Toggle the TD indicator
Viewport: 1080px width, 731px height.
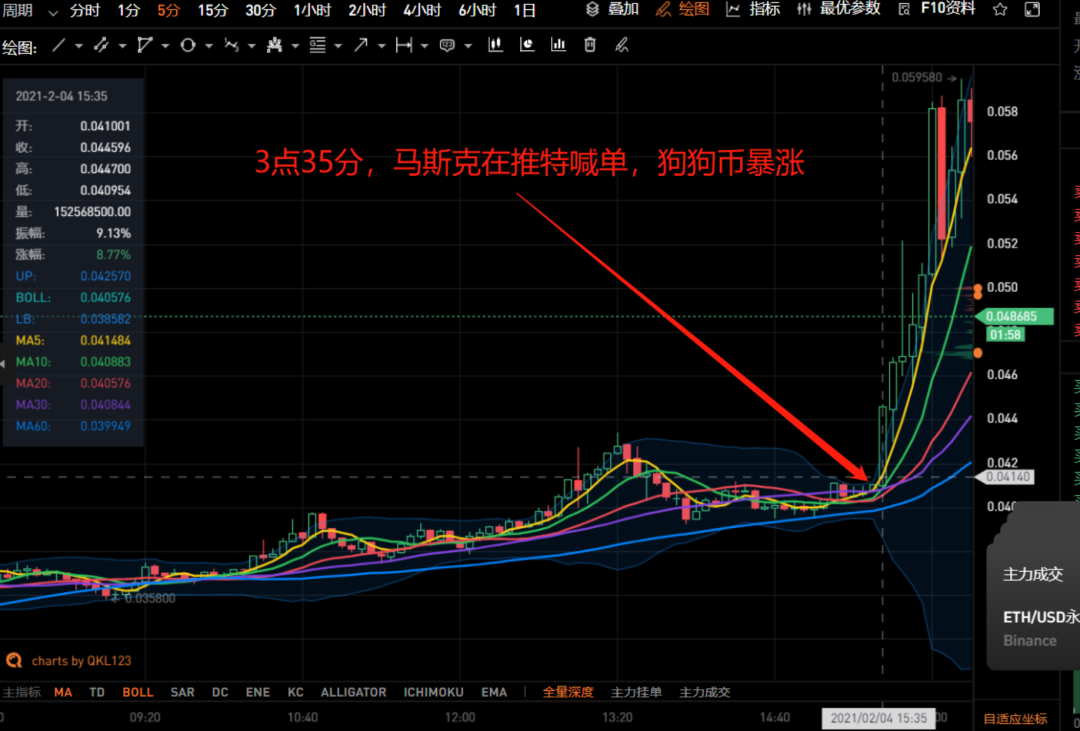point(97,692)
